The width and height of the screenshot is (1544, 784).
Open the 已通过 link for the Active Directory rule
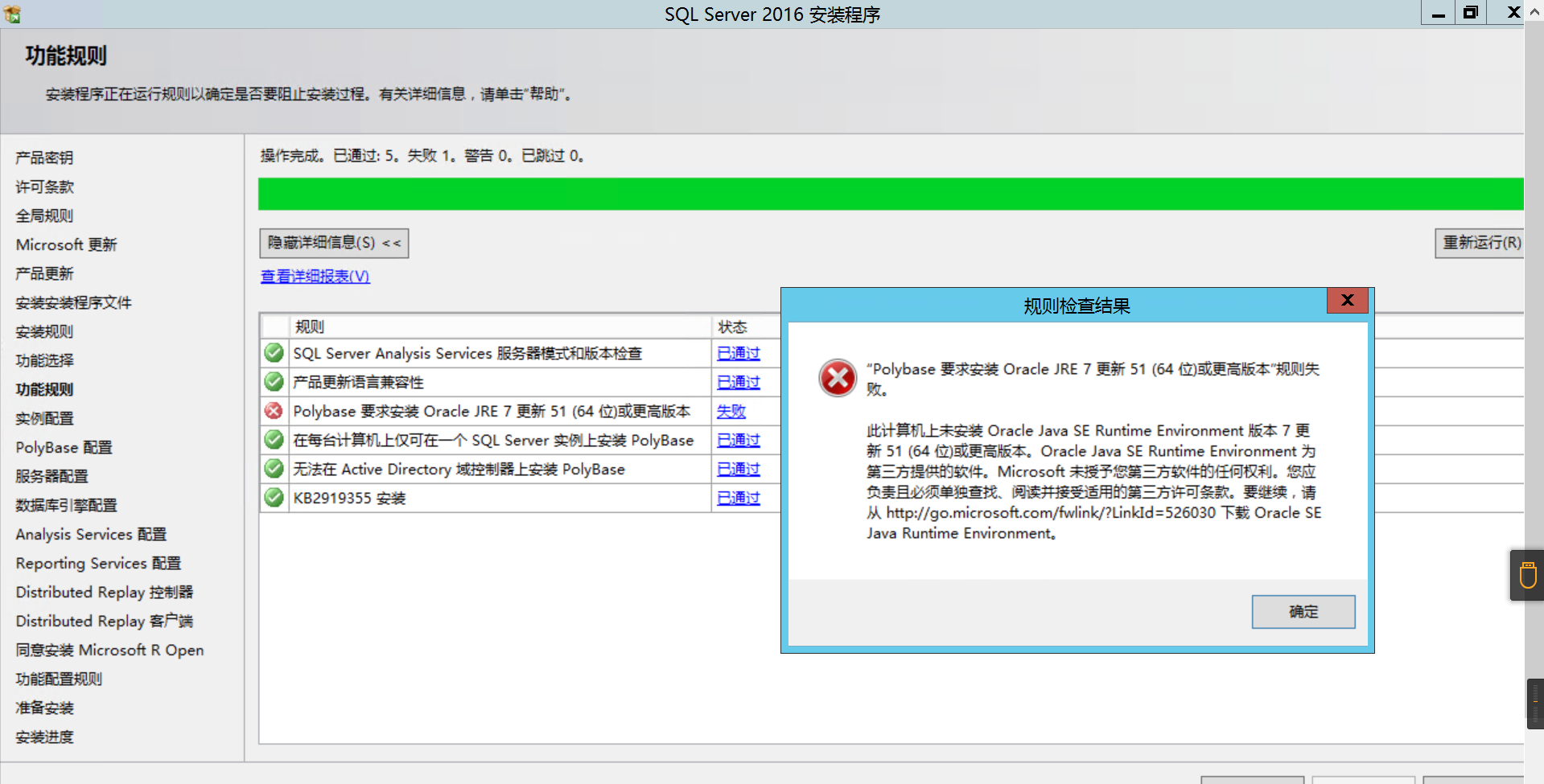pos(739,469)
